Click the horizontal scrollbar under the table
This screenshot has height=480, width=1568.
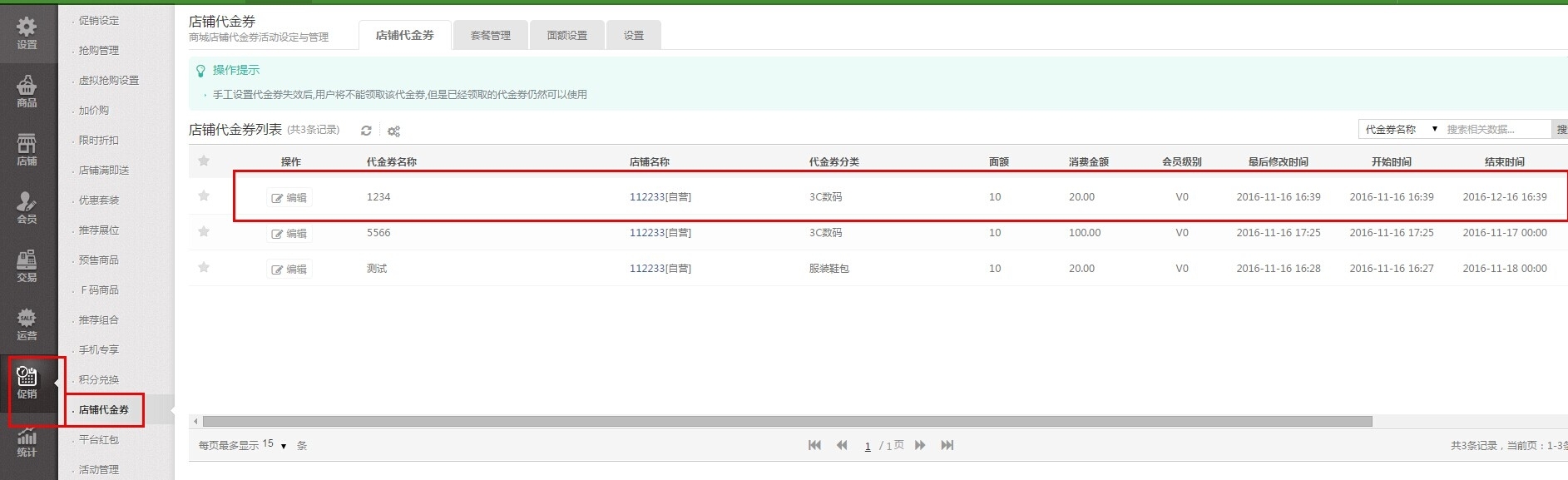pyautogui.click(x=787, y=422)
